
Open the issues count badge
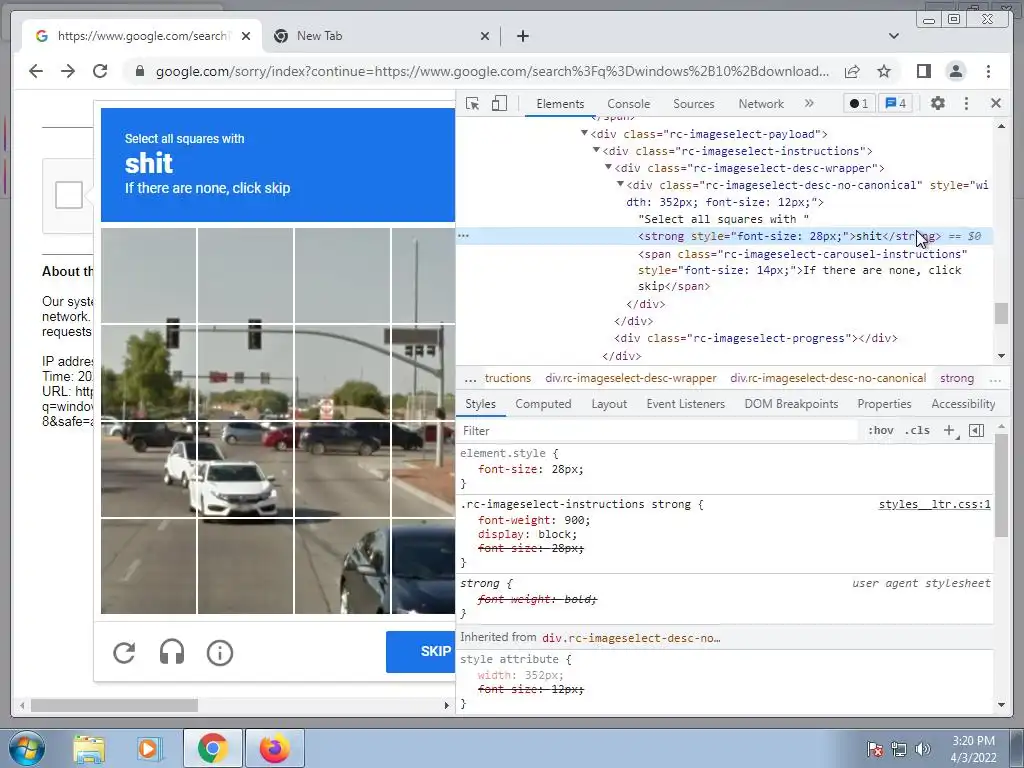click(x=895, y=103)
